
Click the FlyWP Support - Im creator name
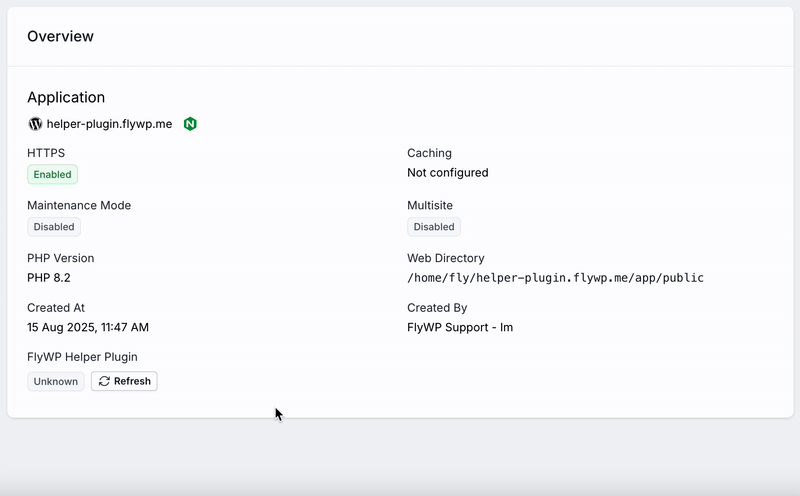point(460,327)
